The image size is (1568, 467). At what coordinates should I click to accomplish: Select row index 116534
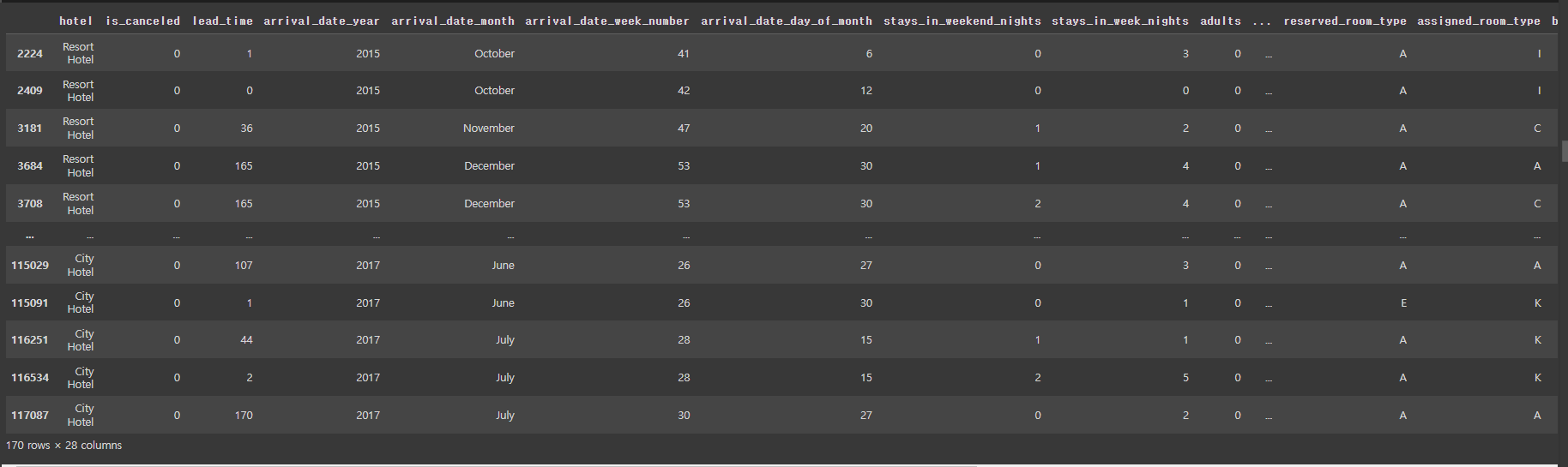click(30, 377)
